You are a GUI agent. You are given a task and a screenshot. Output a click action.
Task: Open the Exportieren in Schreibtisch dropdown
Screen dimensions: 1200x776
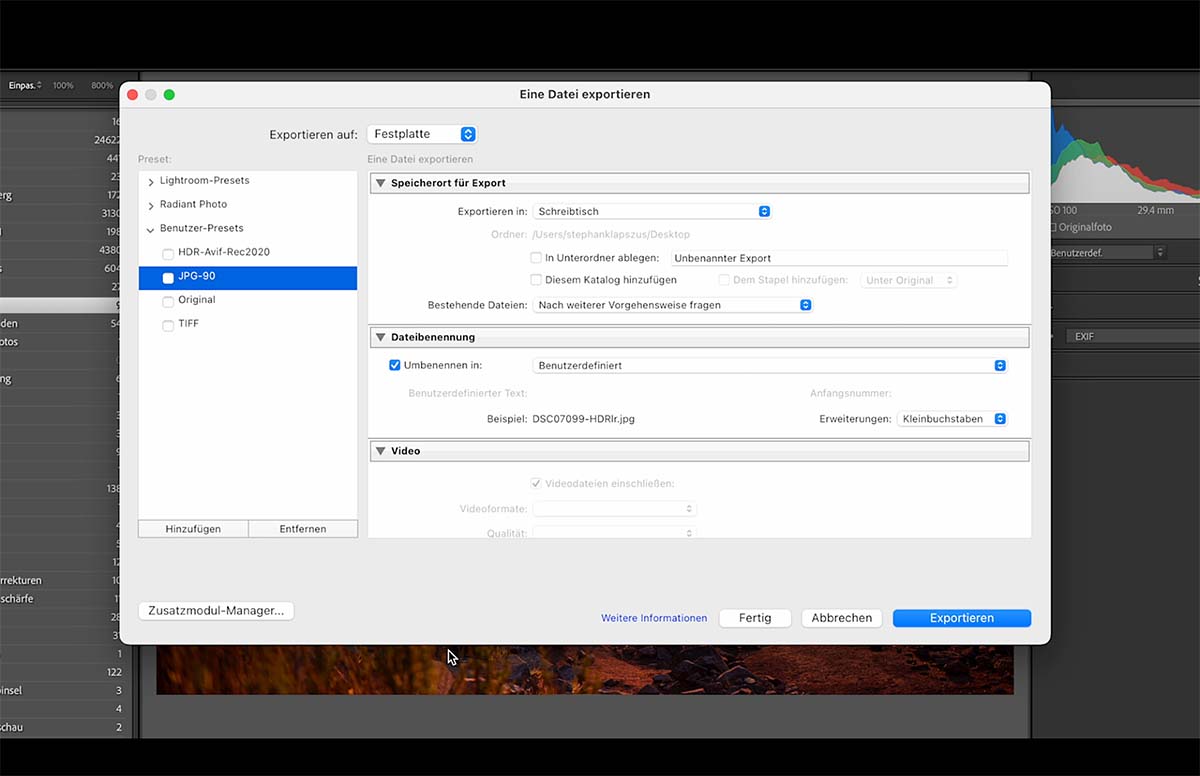point(652,211)
